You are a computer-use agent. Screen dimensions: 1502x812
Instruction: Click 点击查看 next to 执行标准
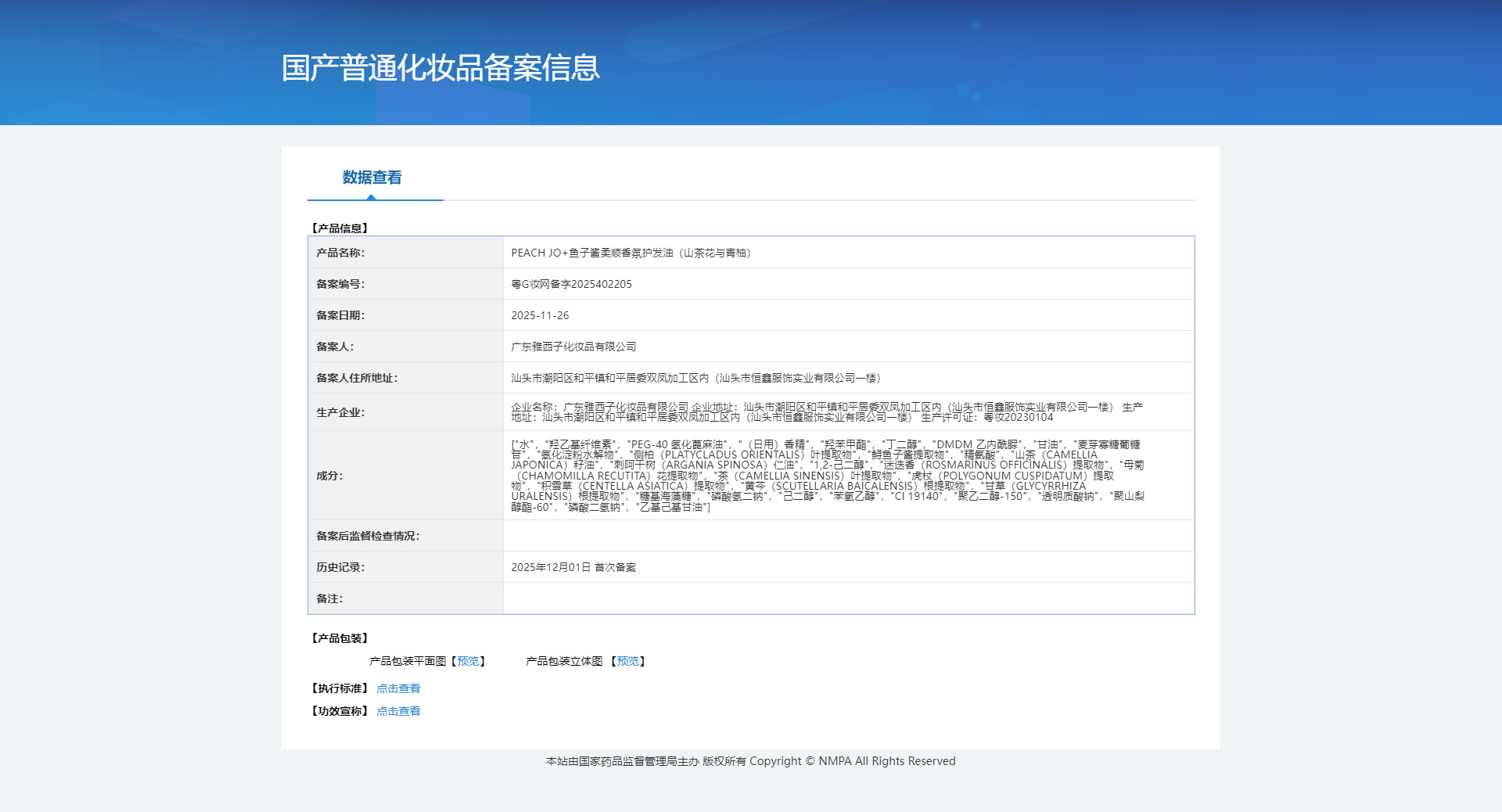click(x=398, y=688)
